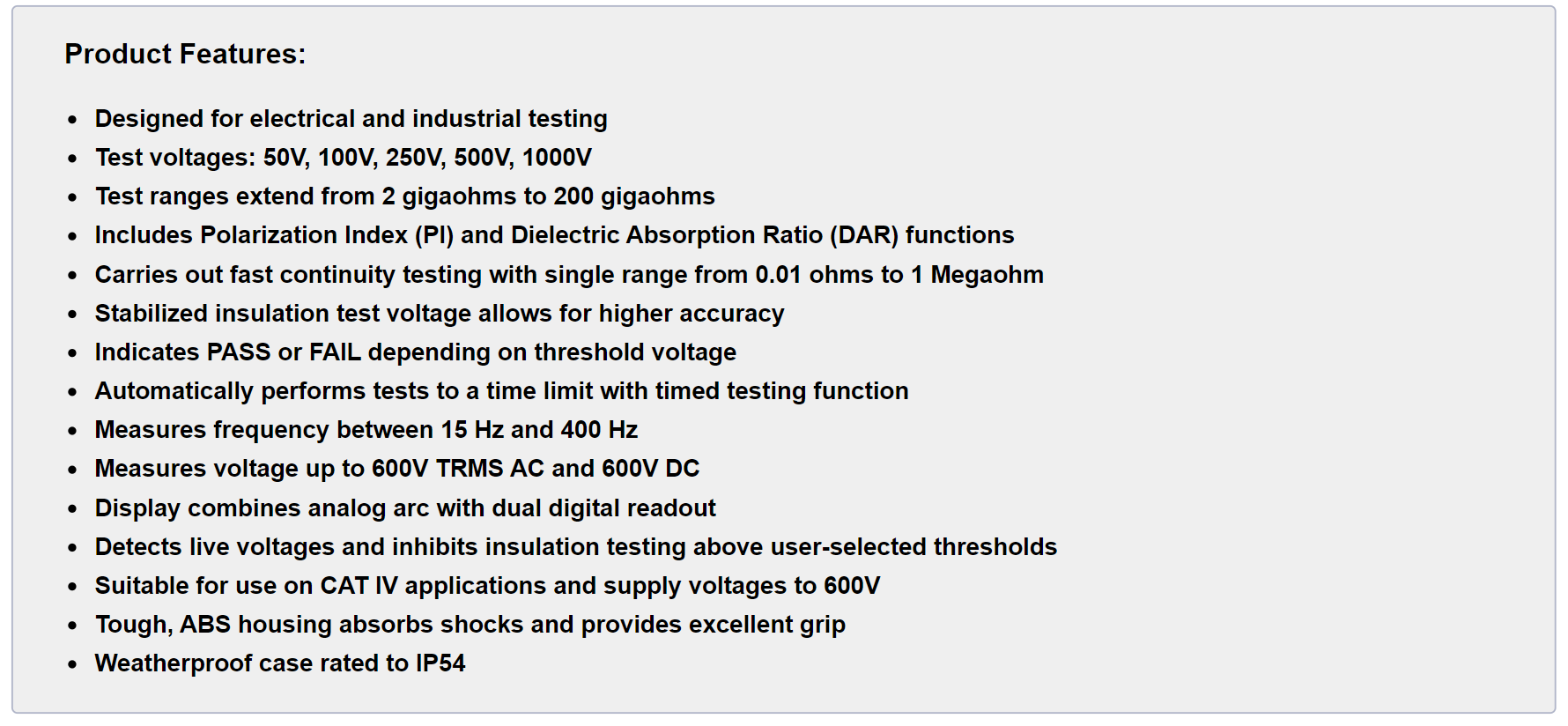The image size is (1568, 726).
Task: Click the fast continuity testing line
Action: click(569, 275)
